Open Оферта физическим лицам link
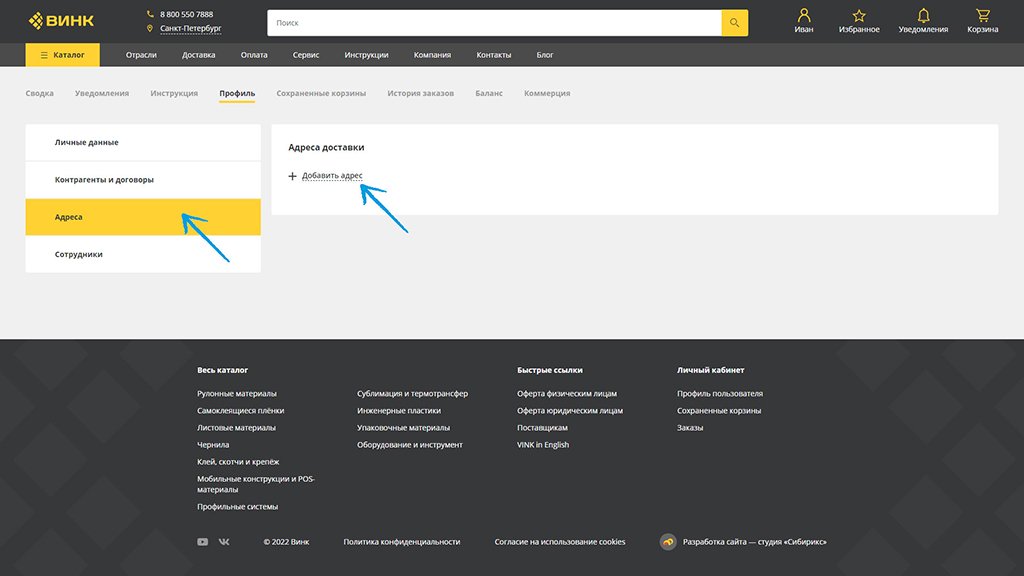 click(x=567, y=393)
